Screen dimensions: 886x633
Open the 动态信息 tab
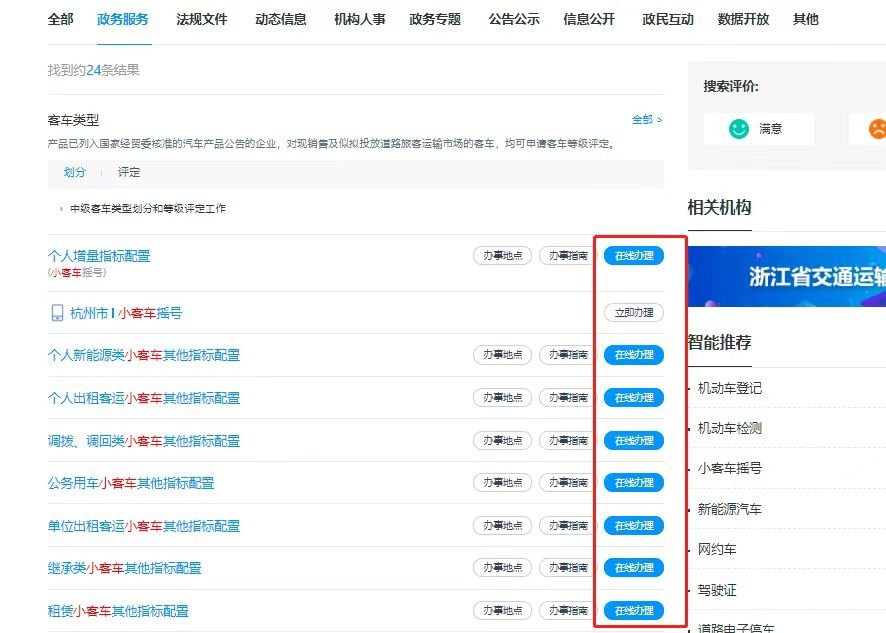(x=281, y=19)
